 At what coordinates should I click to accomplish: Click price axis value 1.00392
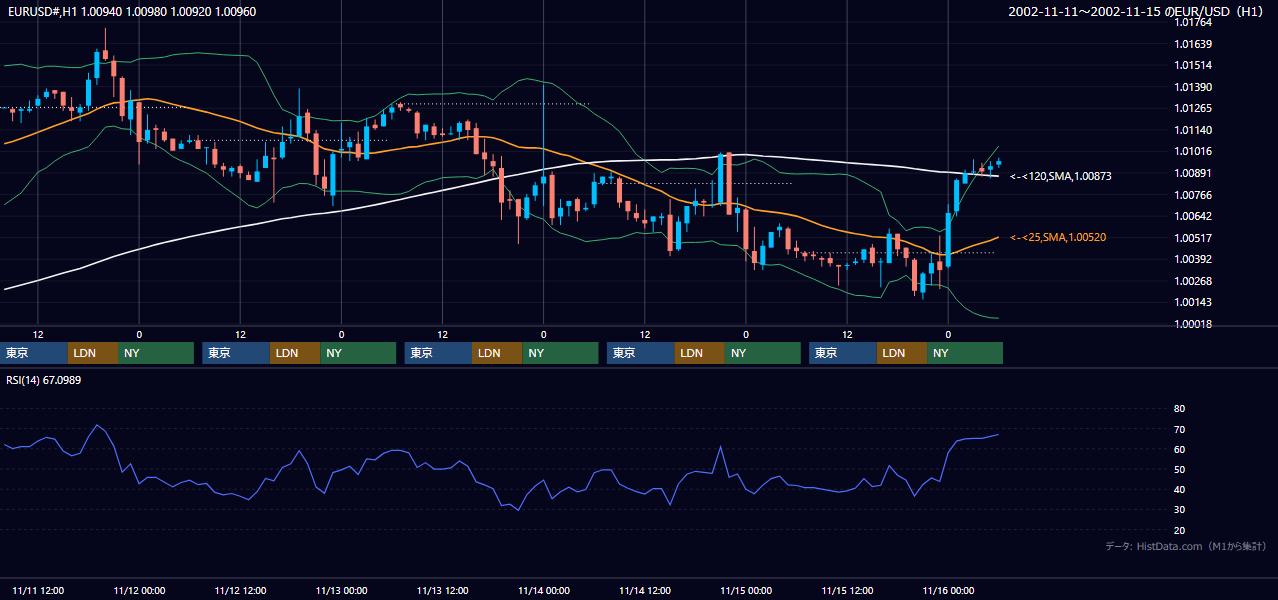(x=1194, y=259)
